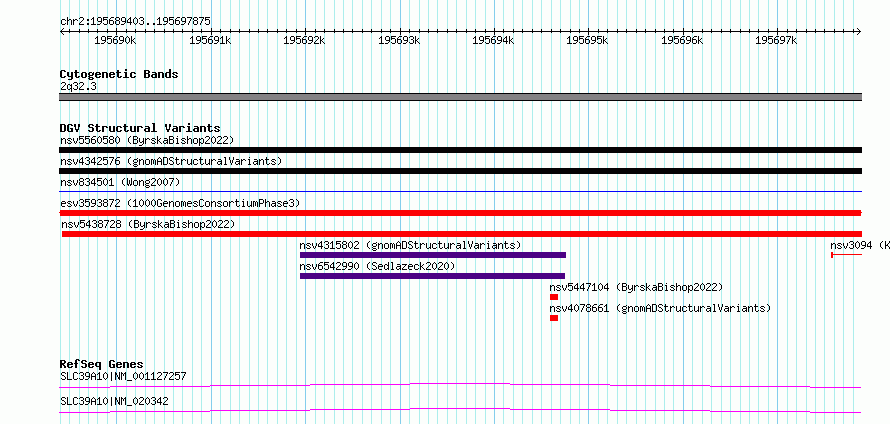Click the black nsv4342576 variant bar
Image resolution: width=890 pixels, height=424 pixels.
460,171
